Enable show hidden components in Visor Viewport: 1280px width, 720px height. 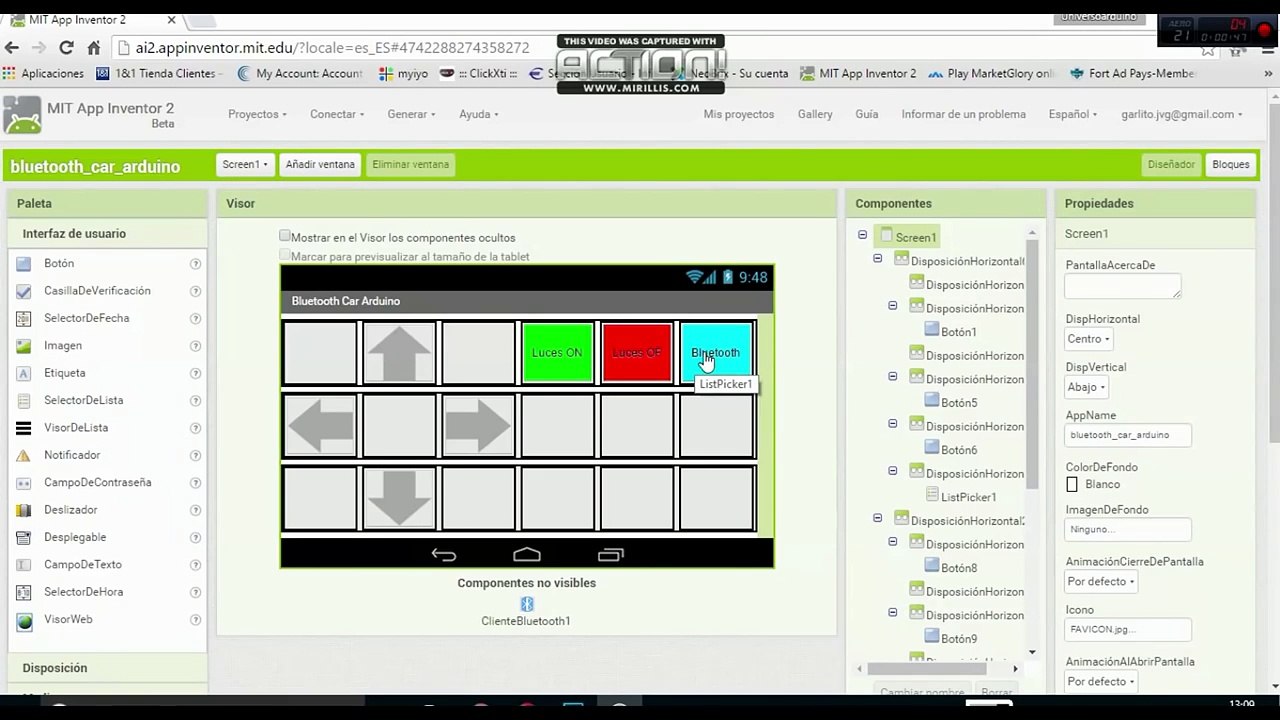click(x=285, y=236)
